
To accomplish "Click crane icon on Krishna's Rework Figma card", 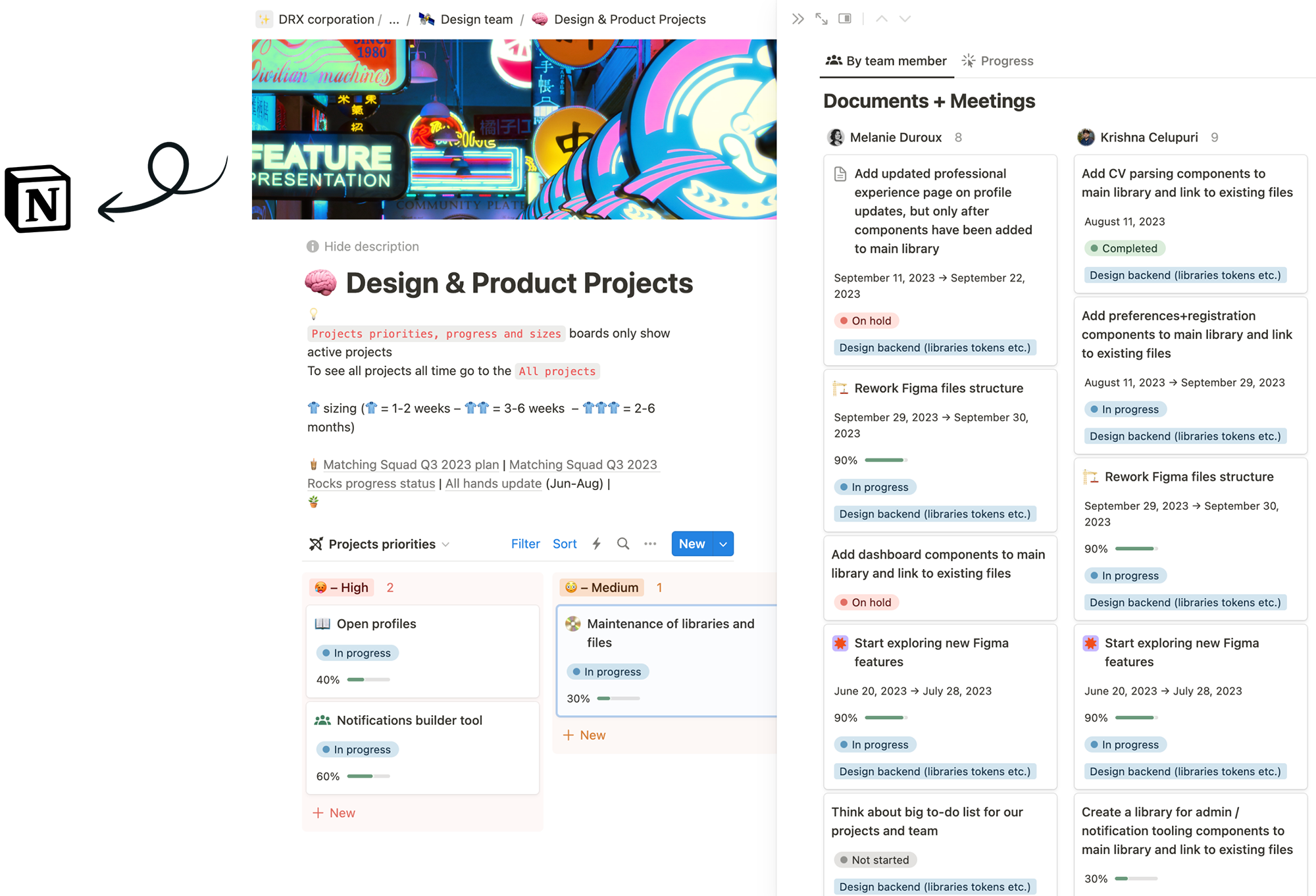I will 1091,477.
